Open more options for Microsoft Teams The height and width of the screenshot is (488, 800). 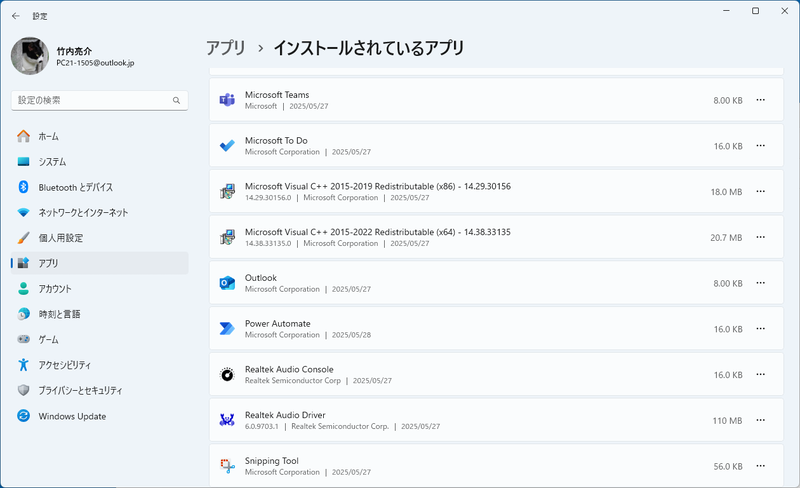(x=760, y=100)
